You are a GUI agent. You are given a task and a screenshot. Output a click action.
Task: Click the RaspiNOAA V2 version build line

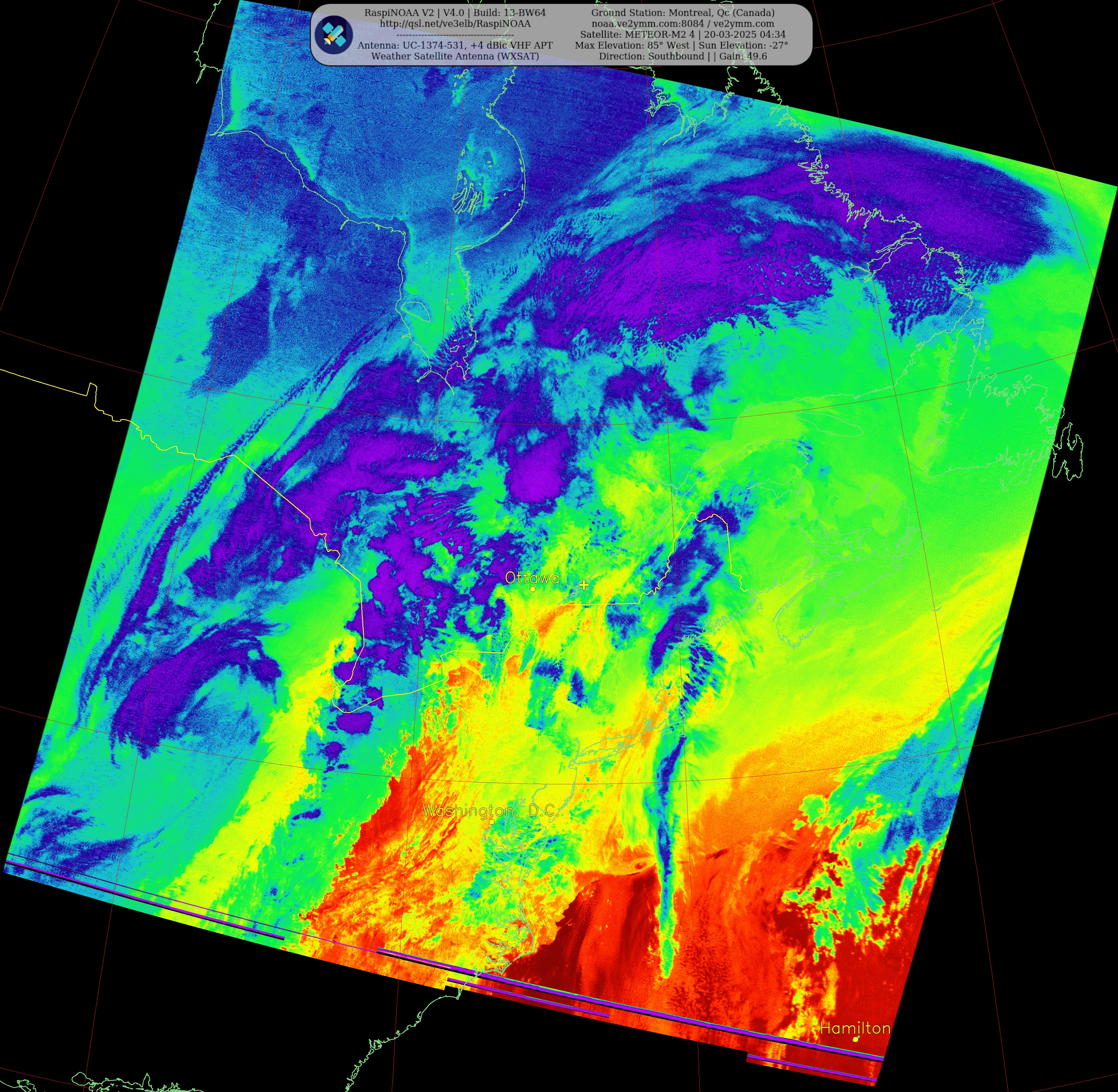pos(455,13)
